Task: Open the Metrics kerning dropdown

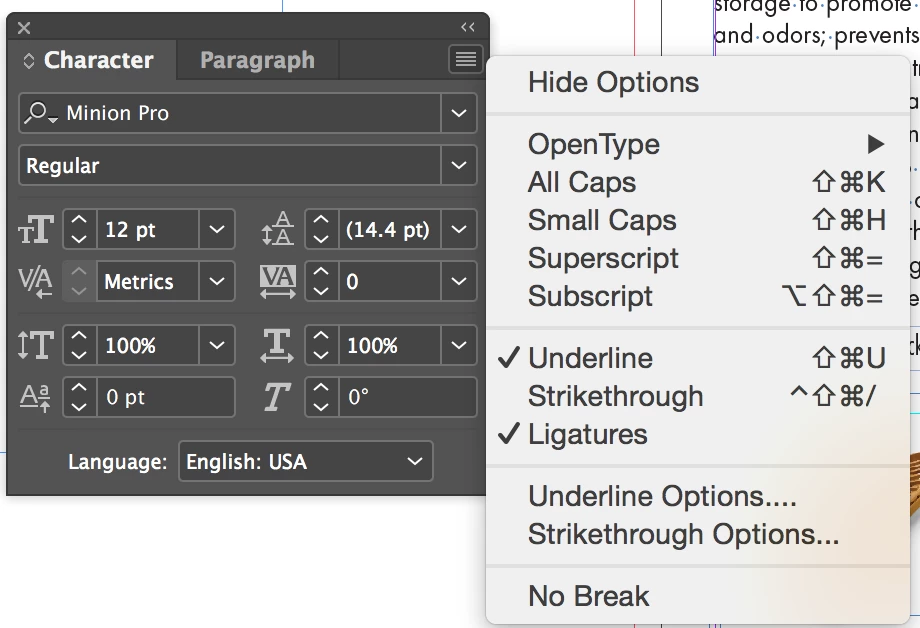Action: (x=217, y=281)
